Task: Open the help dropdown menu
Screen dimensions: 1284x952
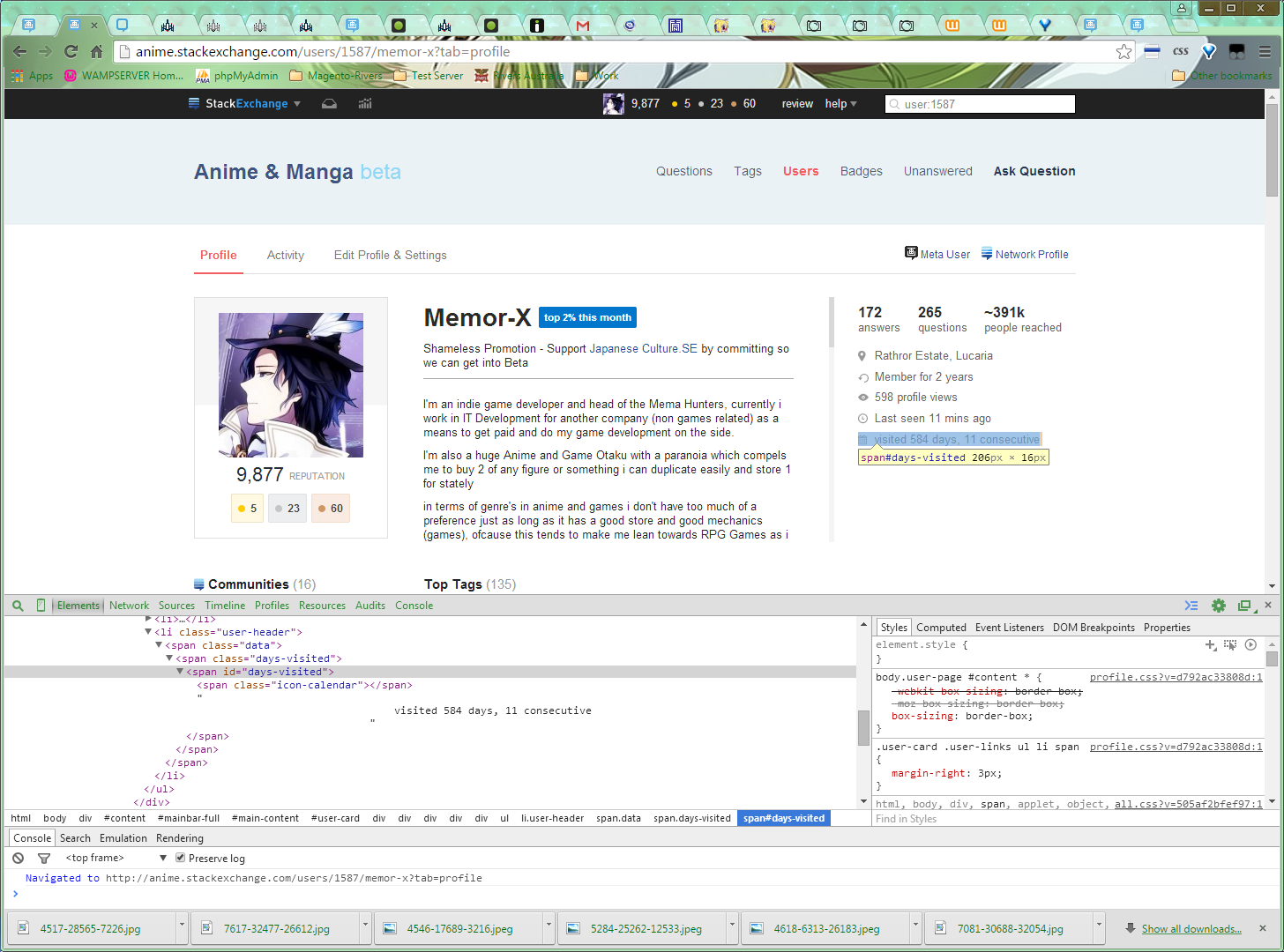Action: tap(841, 104)
